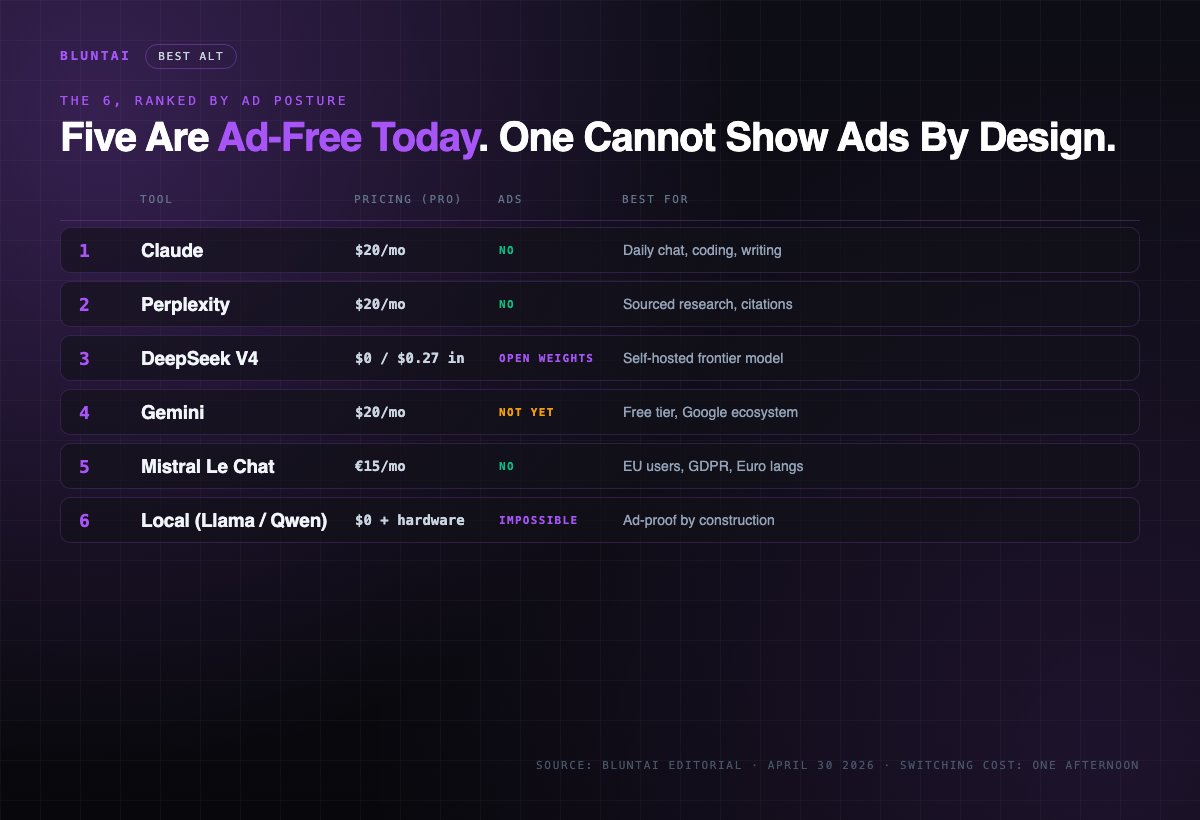Viewport: 1200px width, 820px height.
Task: Click the '$0 / $0.27 in' price
Action: 410,358
